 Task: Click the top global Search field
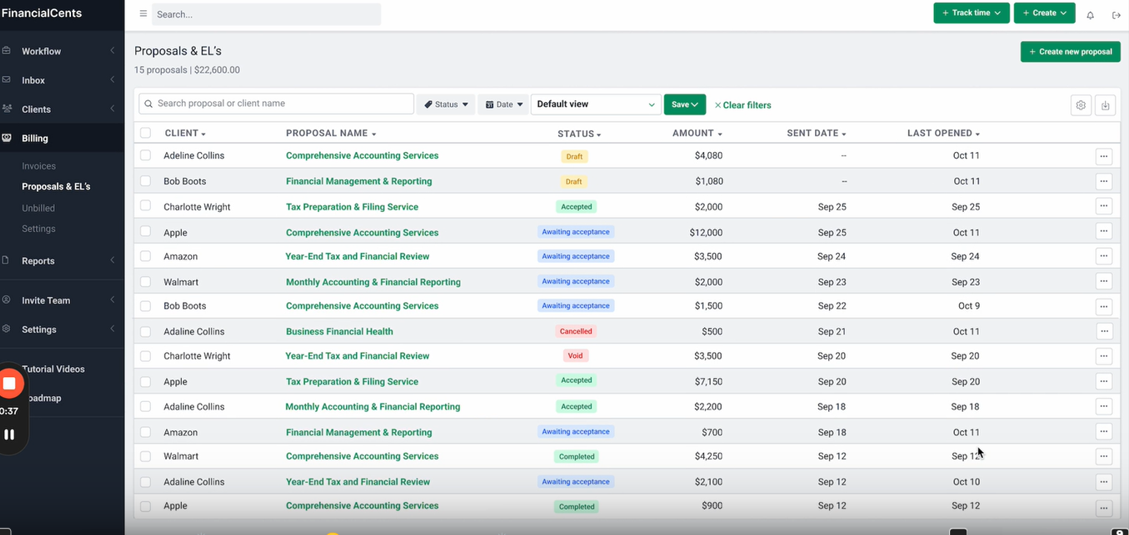[x=266, y=14]
